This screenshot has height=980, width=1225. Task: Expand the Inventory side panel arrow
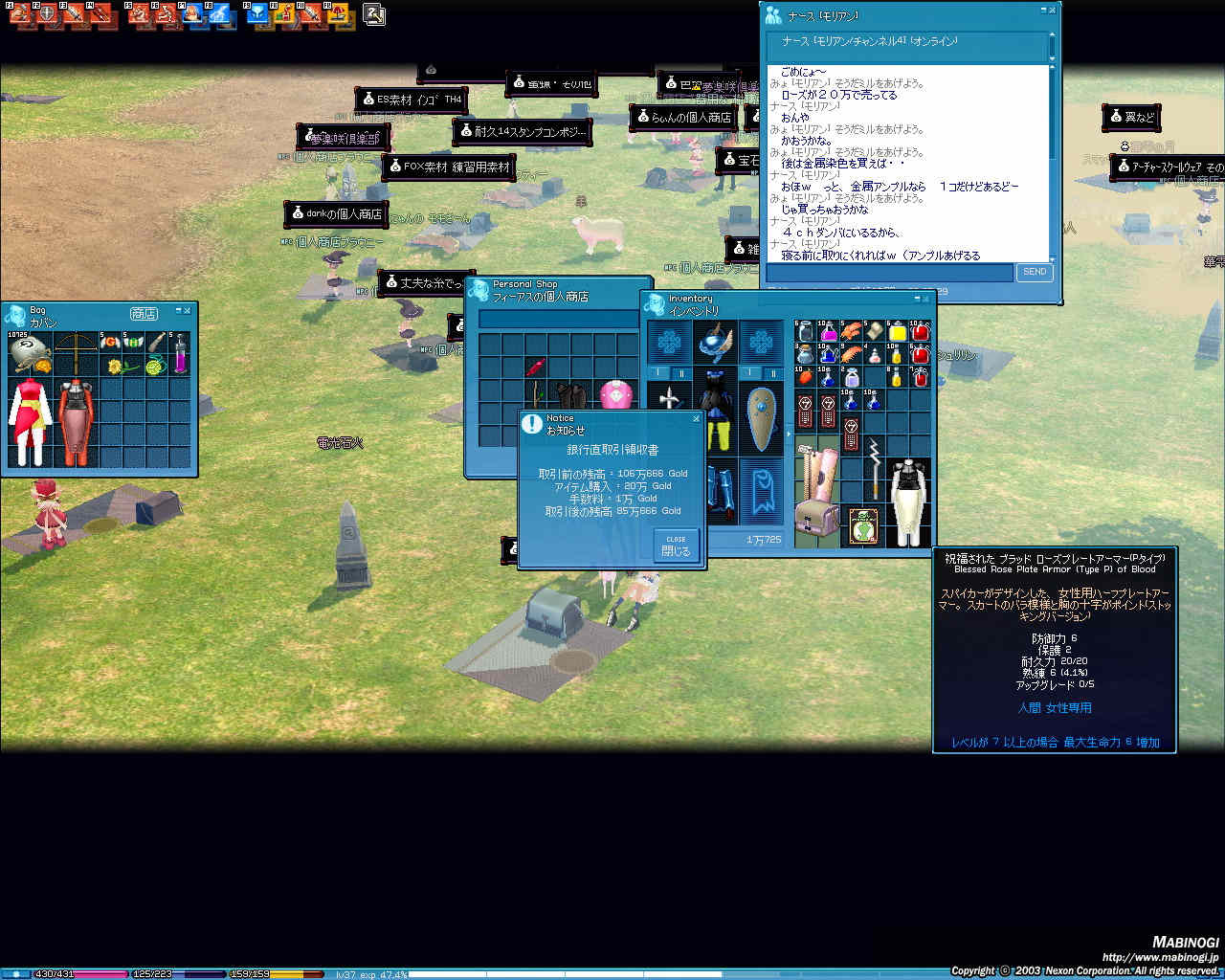(x=789, y=434)
